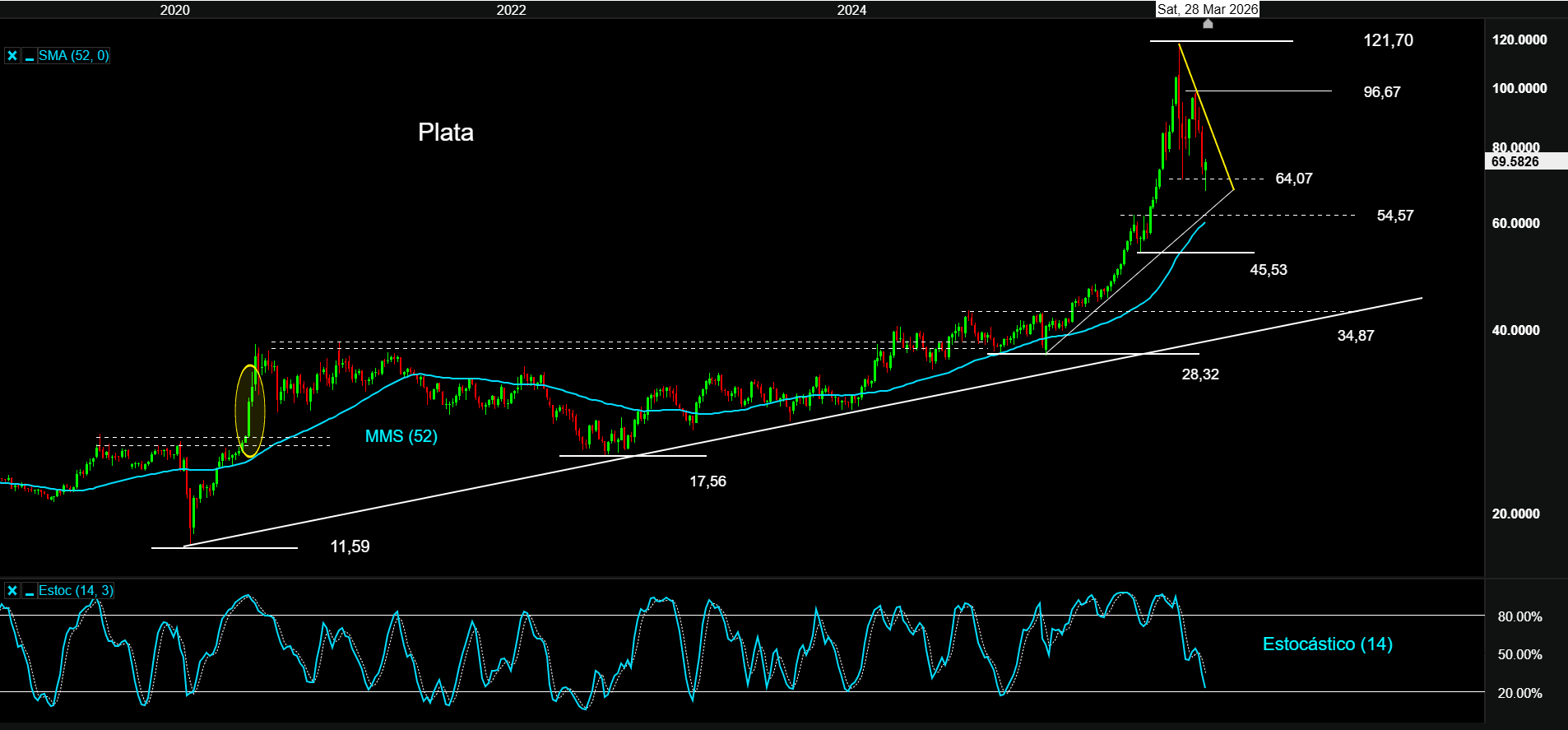
Task: Click the 100.0000 price axis label
Action: coord(1519,88)
